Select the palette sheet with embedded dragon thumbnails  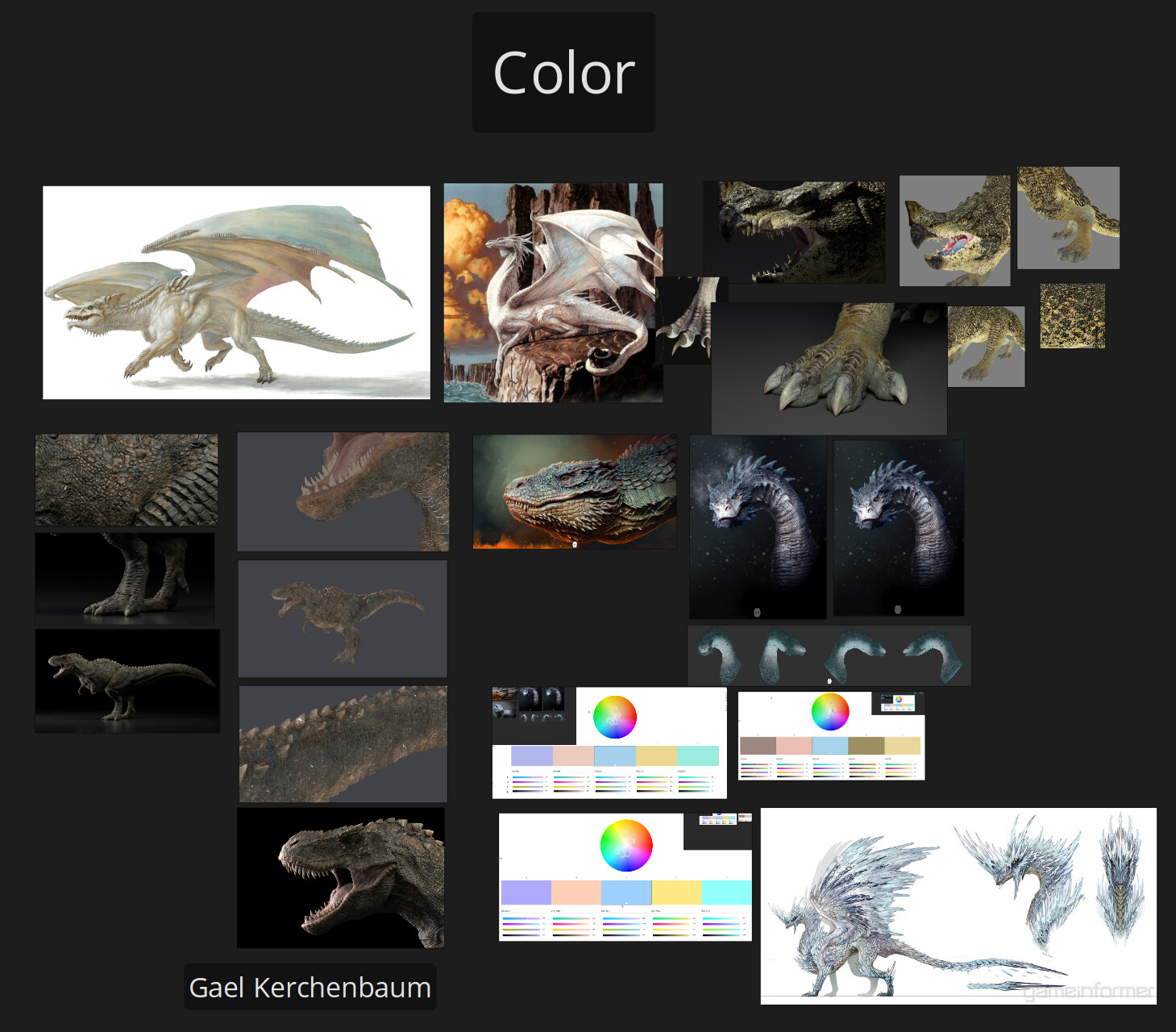[x=609, y=743]
